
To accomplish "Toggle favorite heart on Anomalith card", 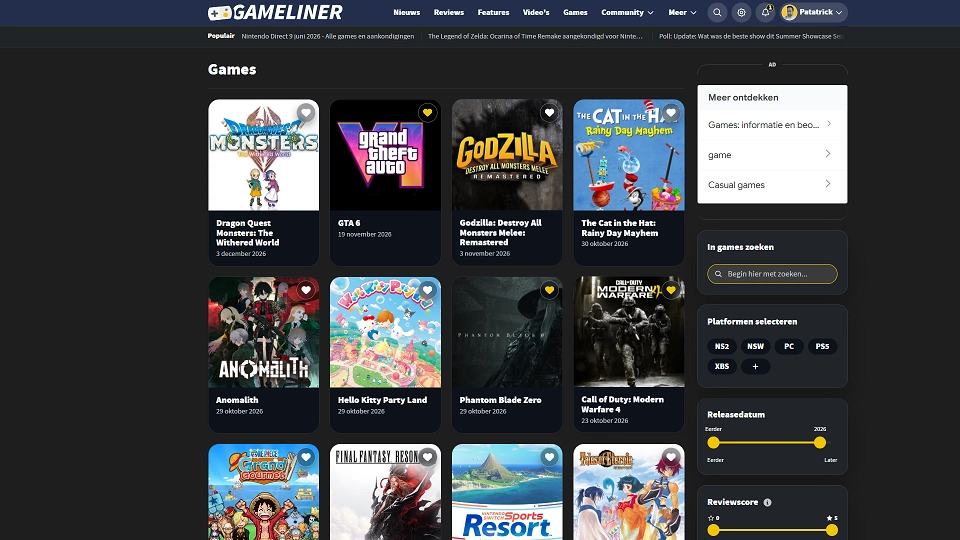I will pos(306,290).
